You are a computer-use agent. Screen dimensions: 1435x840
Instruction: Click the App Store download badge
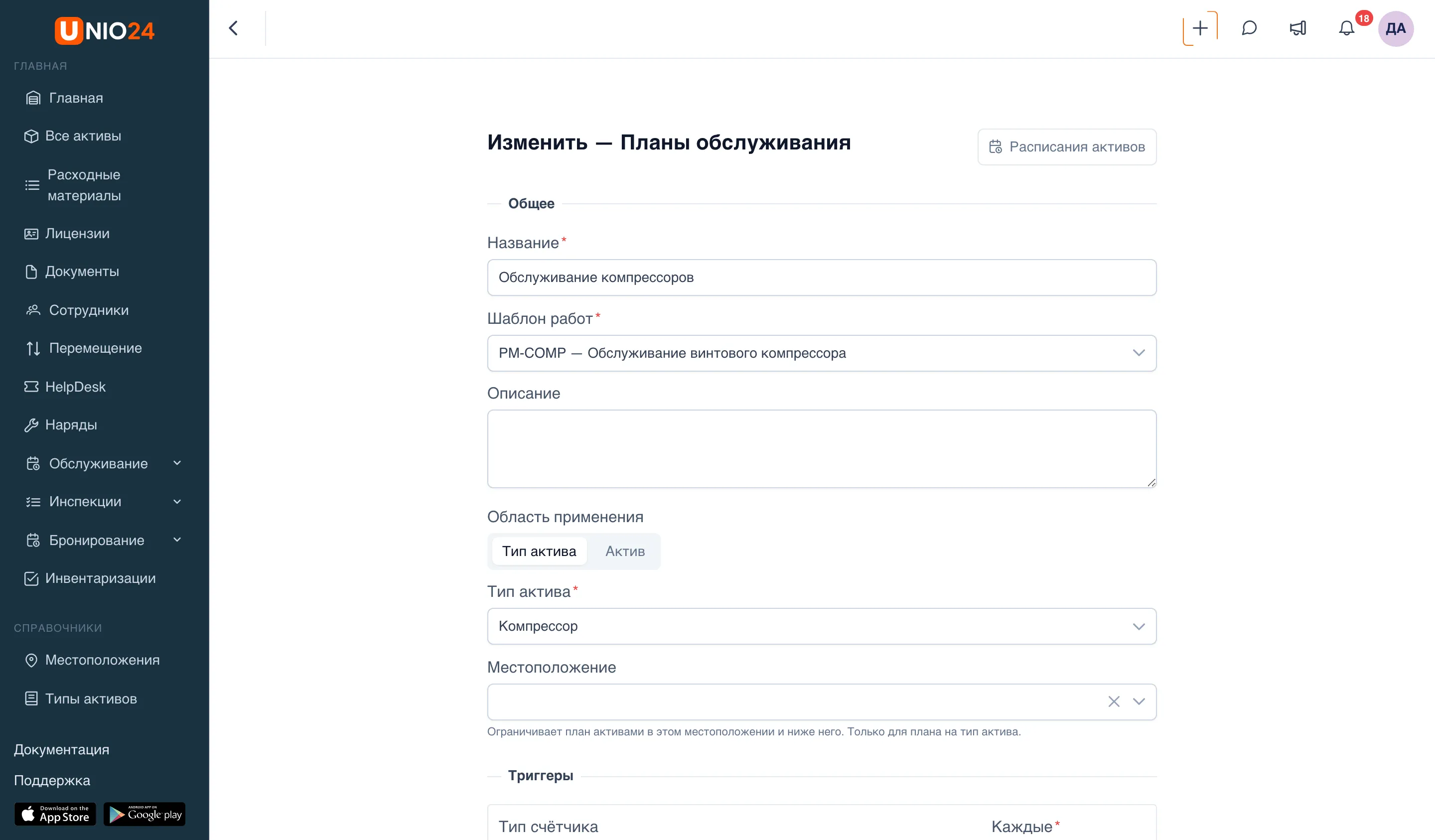coord(55,815)
